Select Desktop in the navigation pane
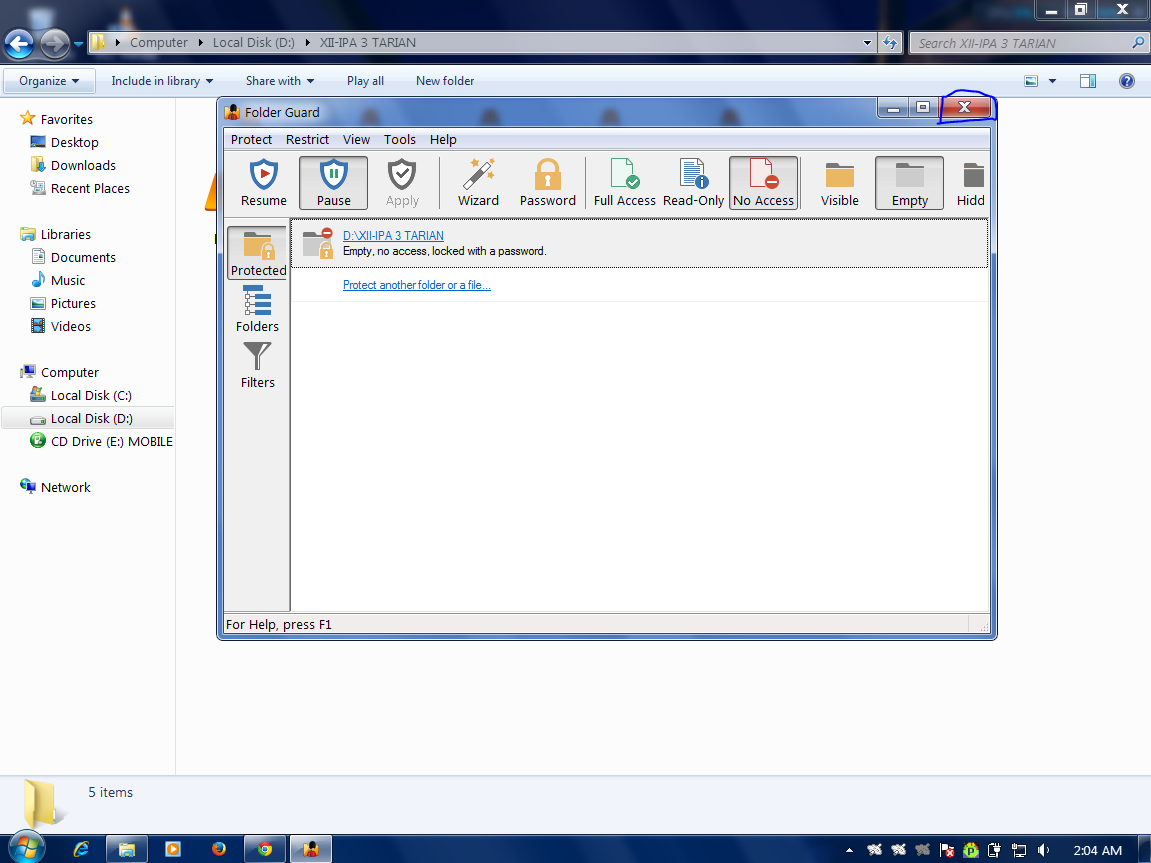The width and height of the screenshot is (1151, 863). coord(74,142)
